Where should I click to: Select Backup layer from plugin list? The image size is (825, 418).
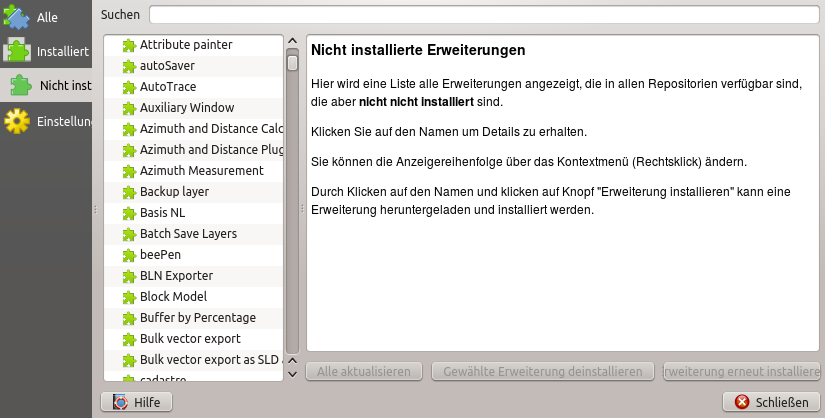[174, 192]
